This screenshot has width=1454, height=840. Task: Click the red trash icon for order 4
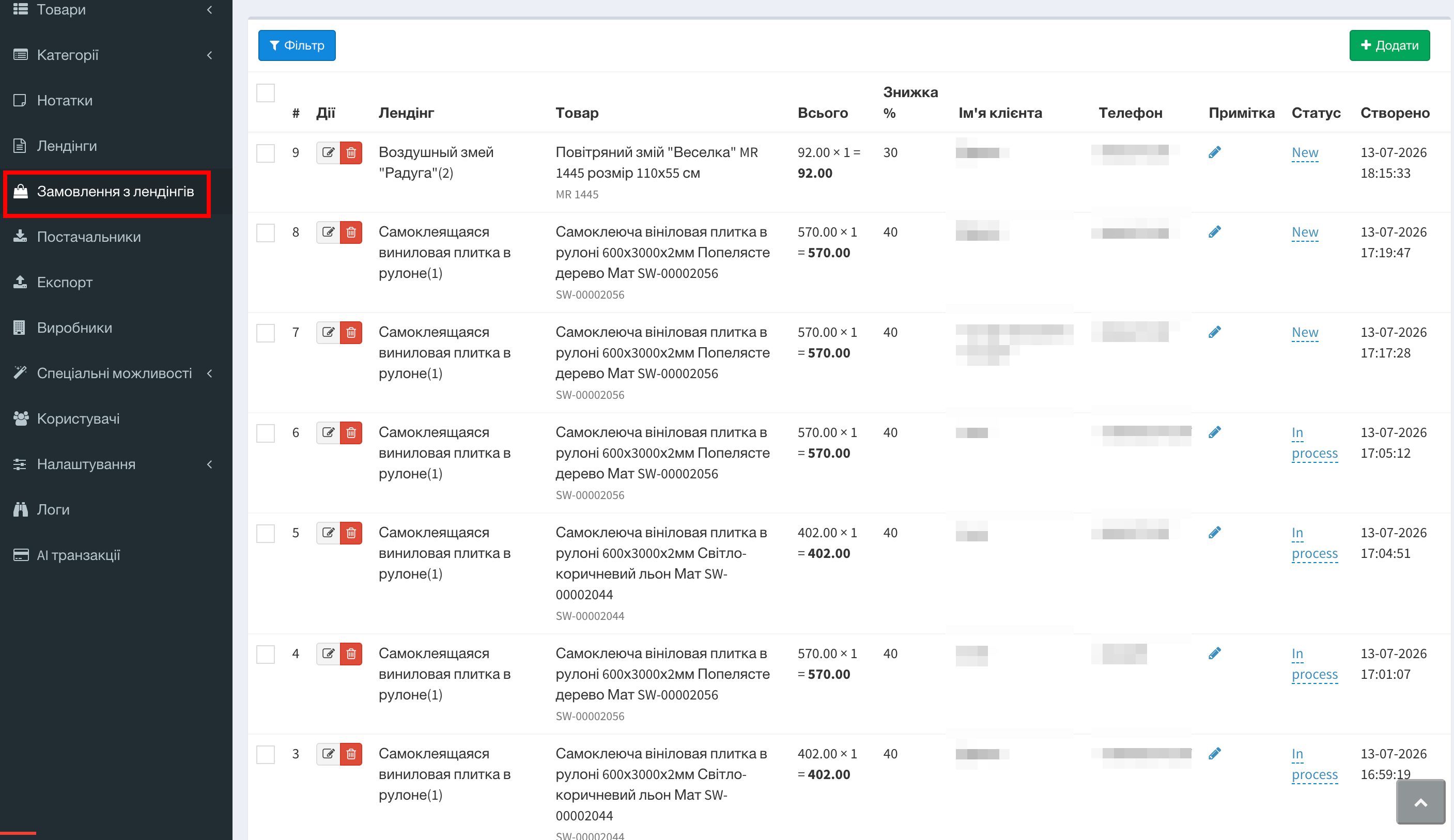pyautogui.click(x=351, y=654)
